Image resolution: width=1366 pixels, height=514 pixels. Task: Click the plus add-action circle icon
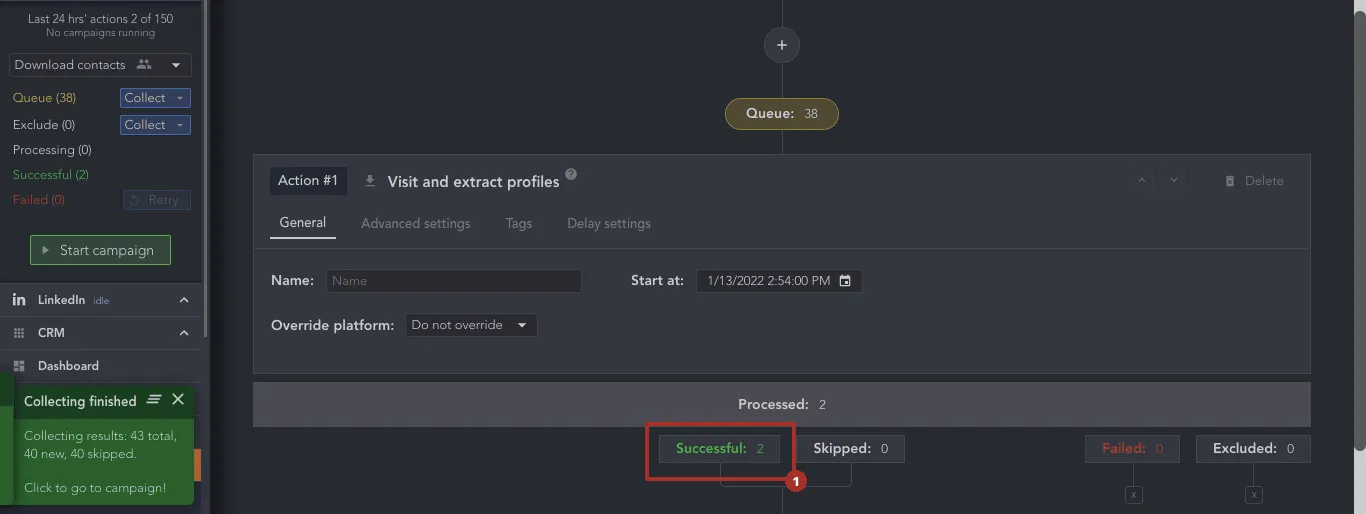point(782,45)
